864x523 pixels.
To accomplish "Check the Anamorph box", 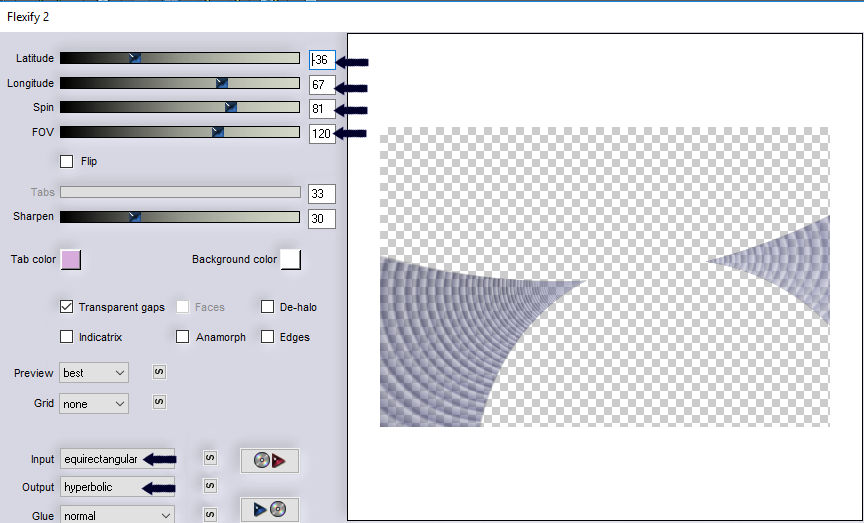I will [x=182, y=337].
